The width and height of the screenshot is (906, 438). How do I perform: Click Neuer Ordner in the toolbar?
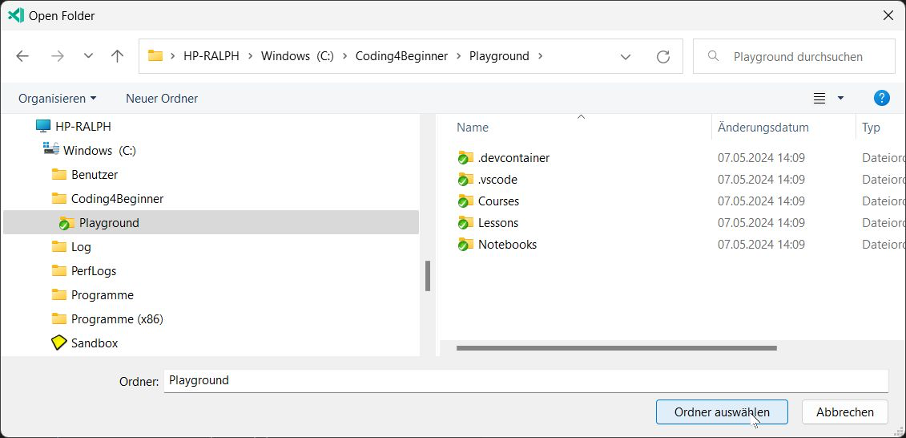(162, 98)
